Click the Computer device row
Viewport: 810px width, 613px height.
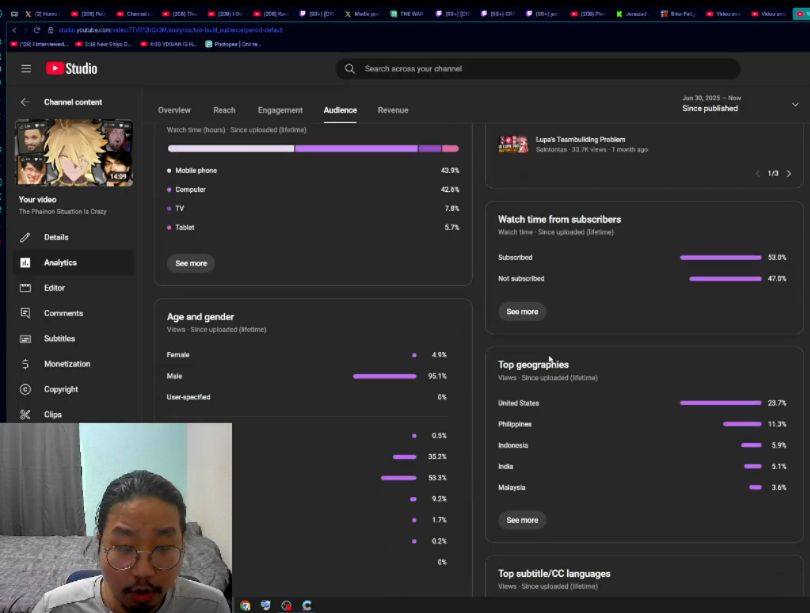[313, 190]
